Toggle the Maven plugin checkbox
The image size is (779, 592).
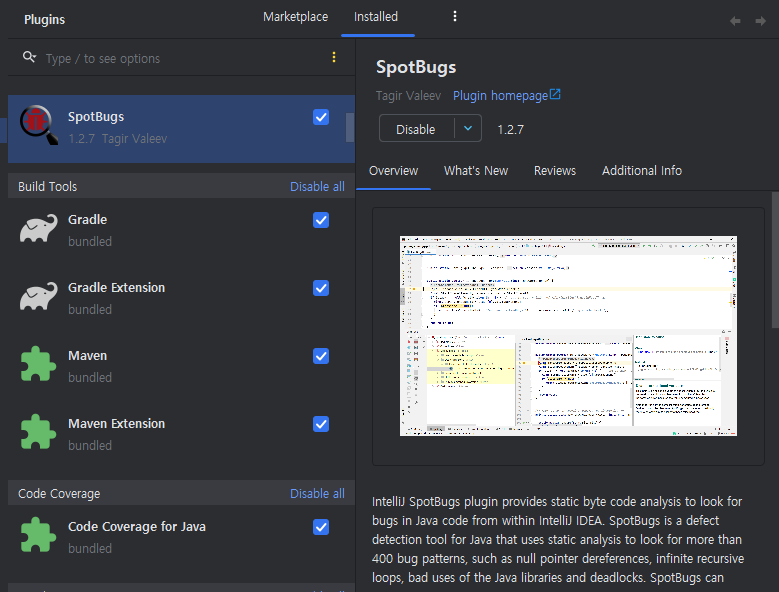click(321, 356)
